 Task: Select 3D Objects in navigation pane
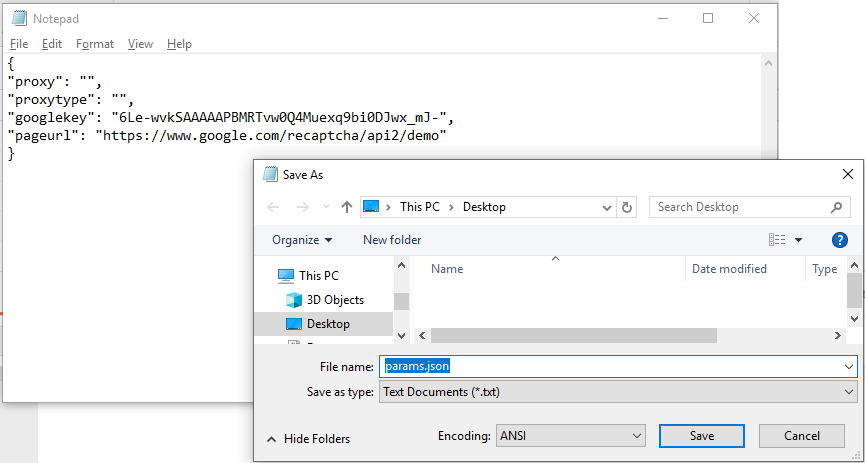[x=334, y=300]
